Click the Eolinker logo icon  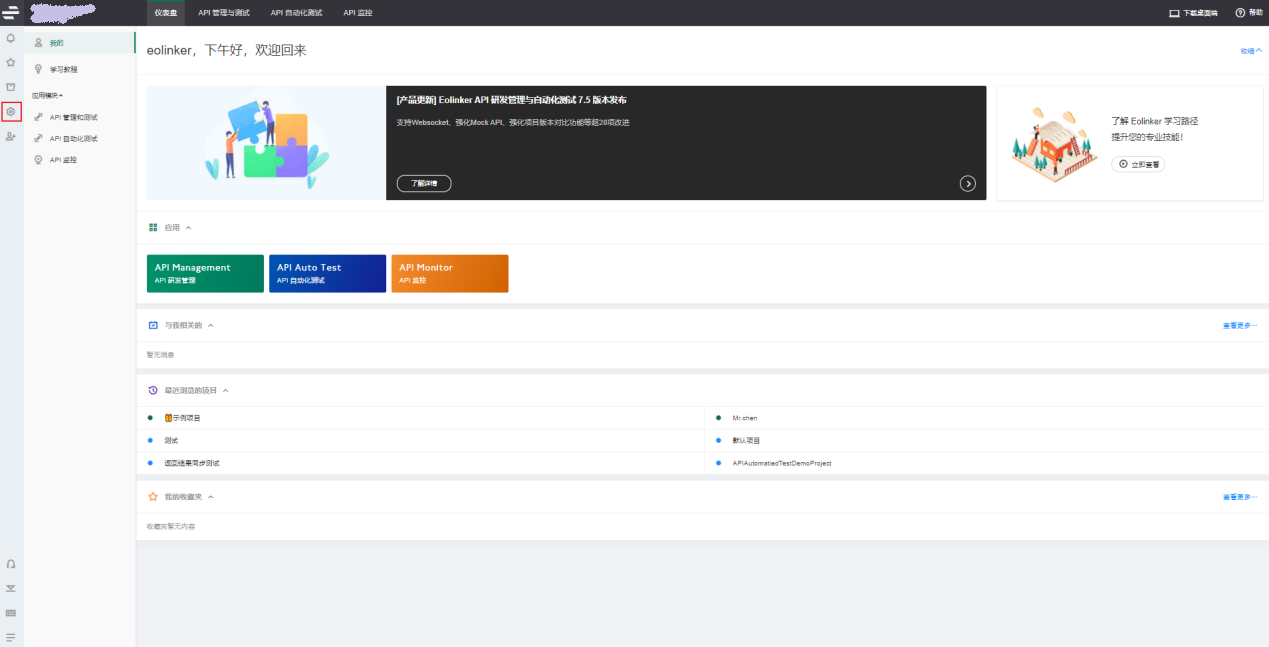pyautogui.click(x=11, y=12)
